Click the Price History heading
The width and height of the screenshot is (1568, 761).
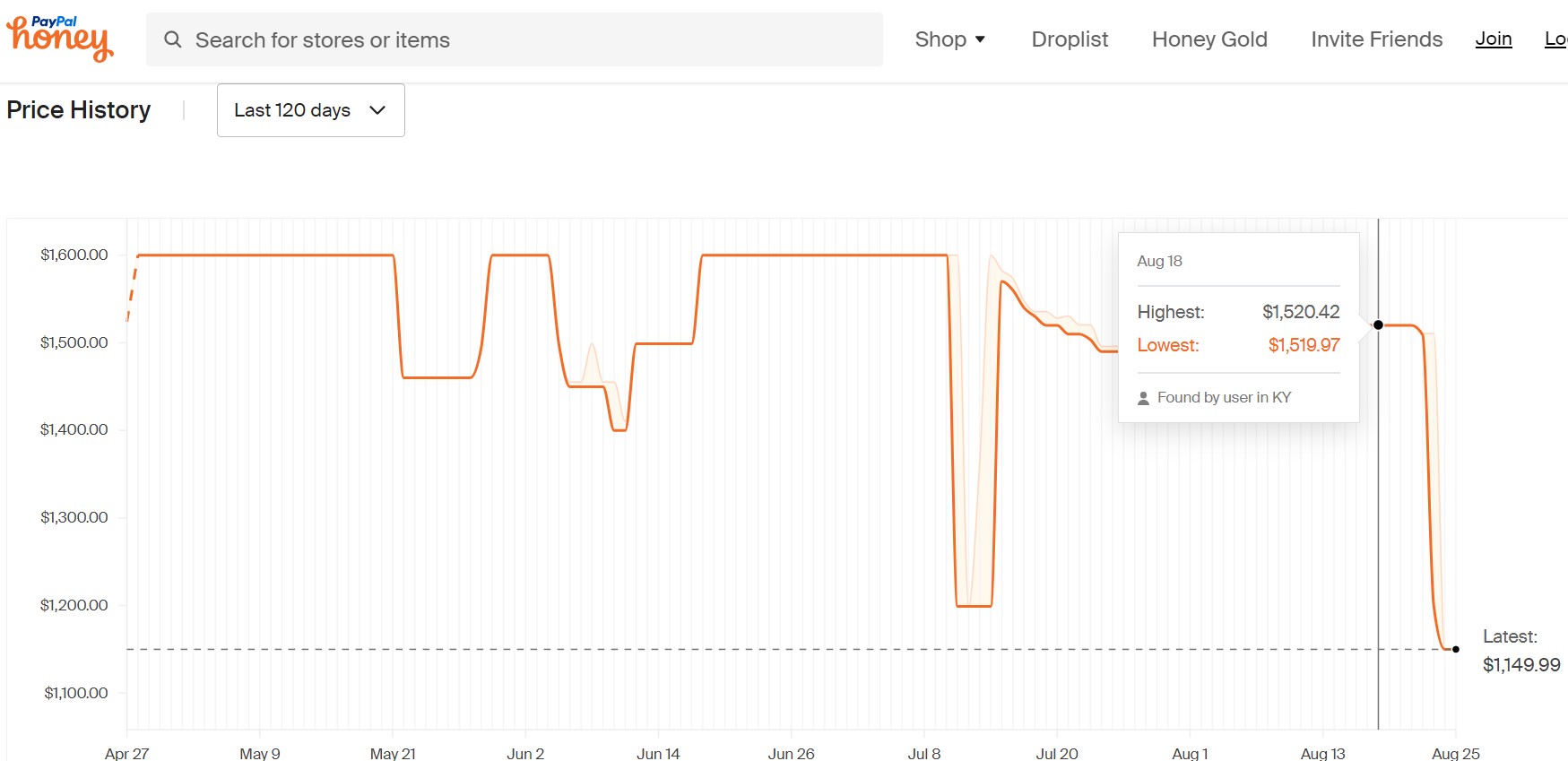click(x=79, y=110)
